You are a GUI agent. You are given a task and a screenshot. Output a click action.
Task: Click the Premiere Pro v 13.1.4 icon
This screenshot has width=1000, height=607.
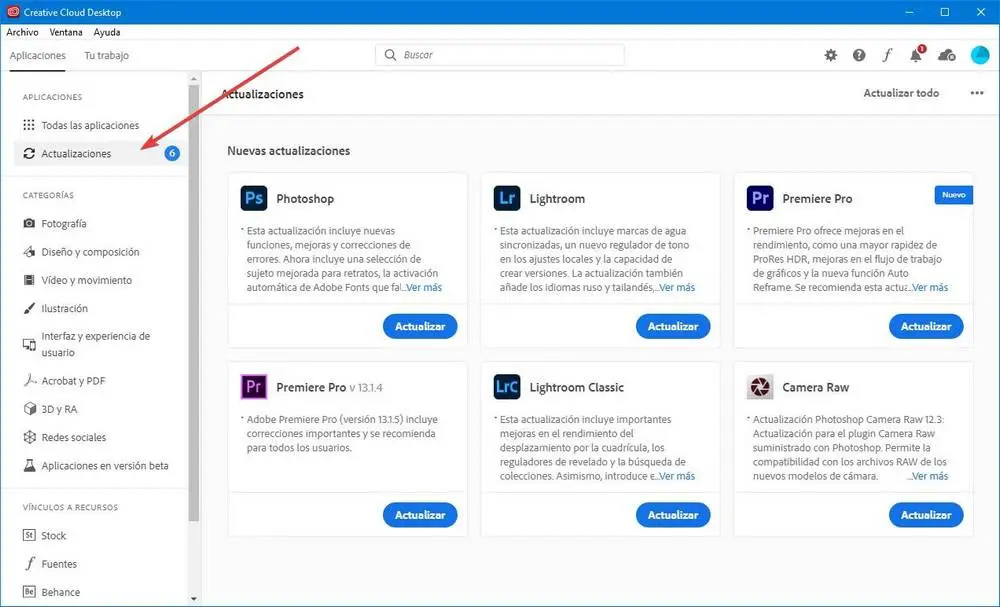click(x=254, y=387)
